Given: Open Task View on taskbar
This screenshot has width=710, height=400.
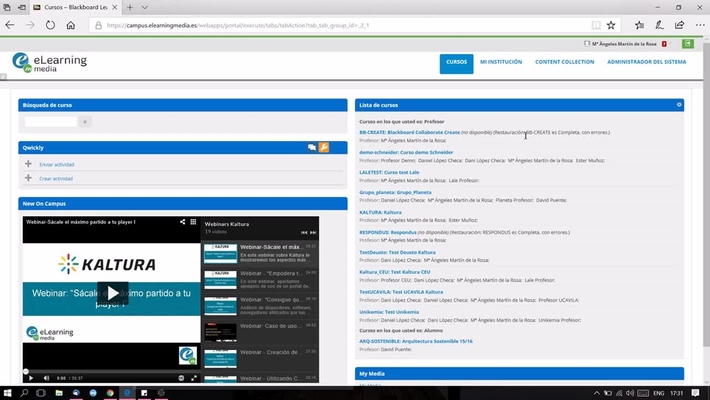Looking at the screenshot, I should (41, 393).
